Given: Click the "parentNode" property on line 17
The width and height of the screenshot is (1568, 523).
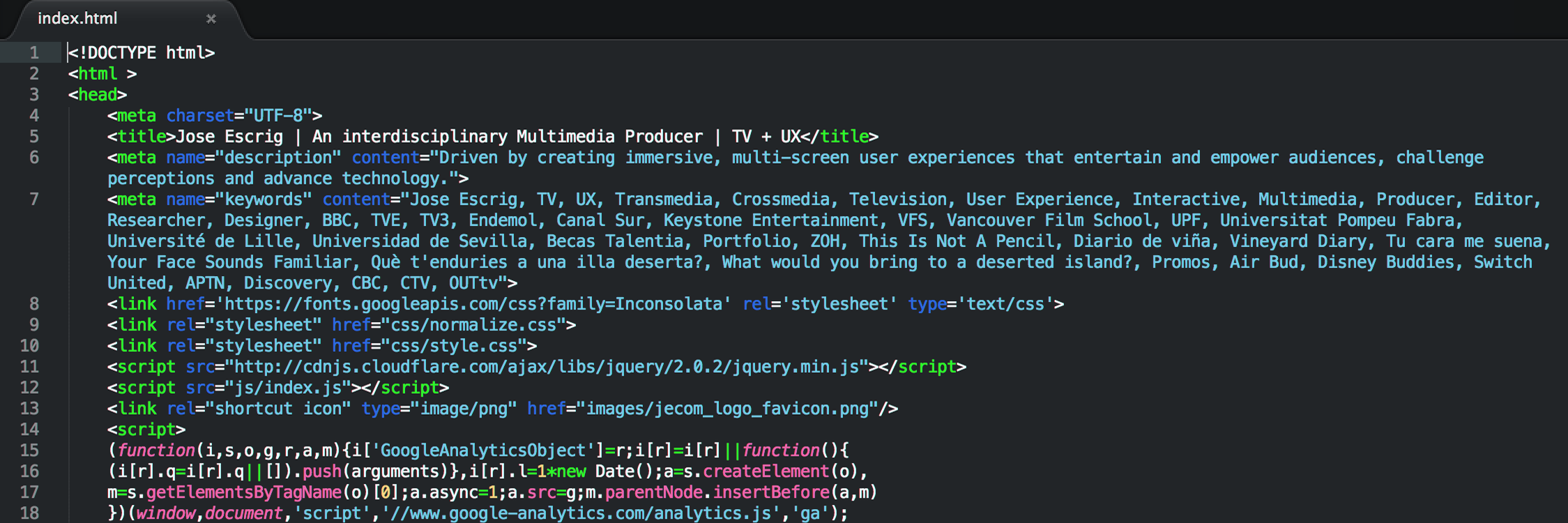Looking at the screenshot, I should [654, 492].
